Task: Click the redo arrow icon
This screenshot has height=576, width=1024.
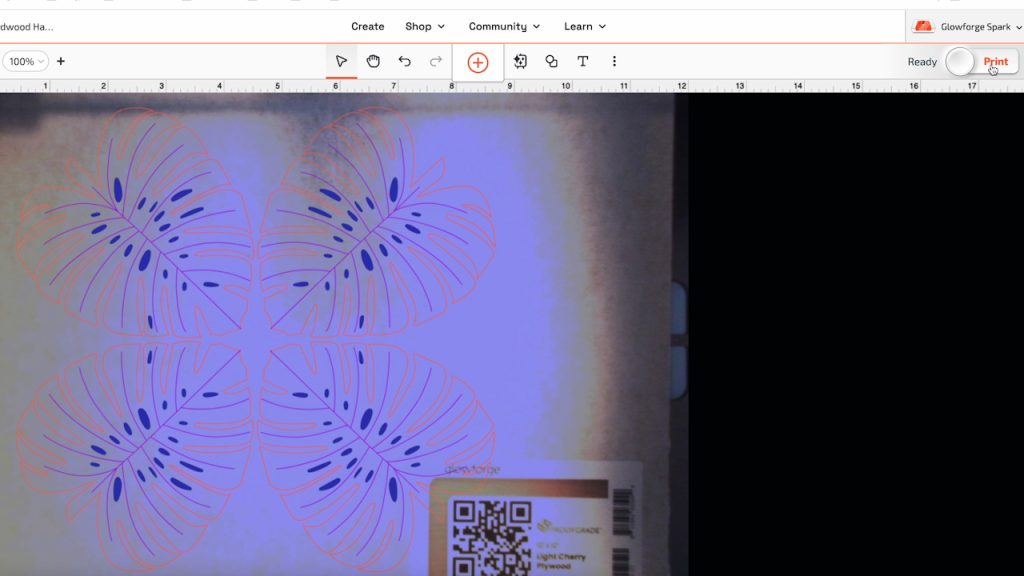Action: click(x=436, y=61)
